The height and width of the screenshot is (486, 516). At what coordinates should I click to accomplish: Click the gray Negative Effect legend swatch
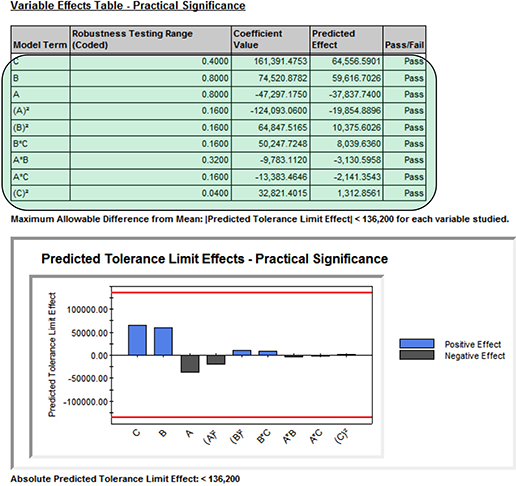pos(417,355)
